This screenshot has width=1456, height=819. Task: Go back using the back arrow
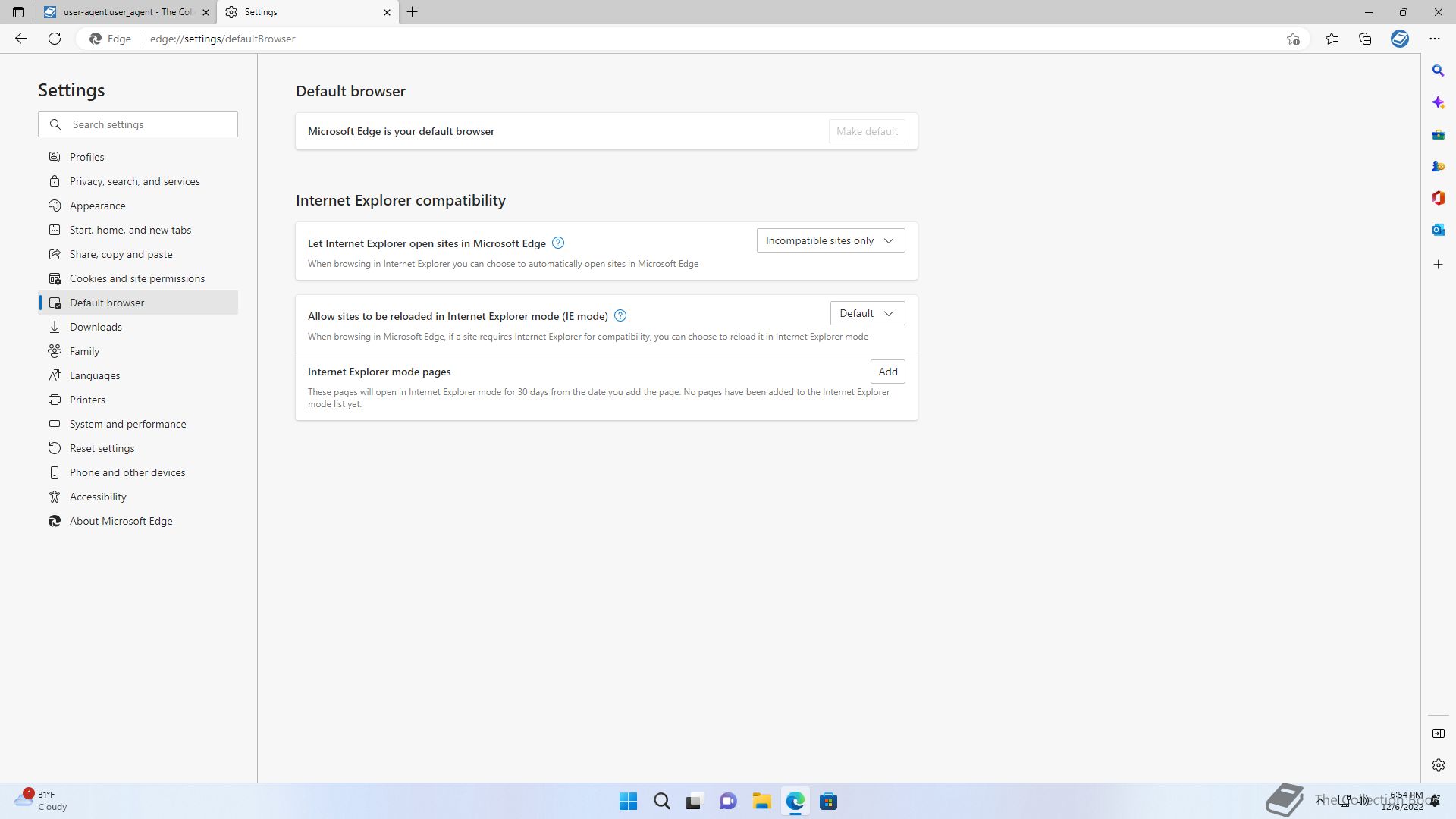pos(21,39)
